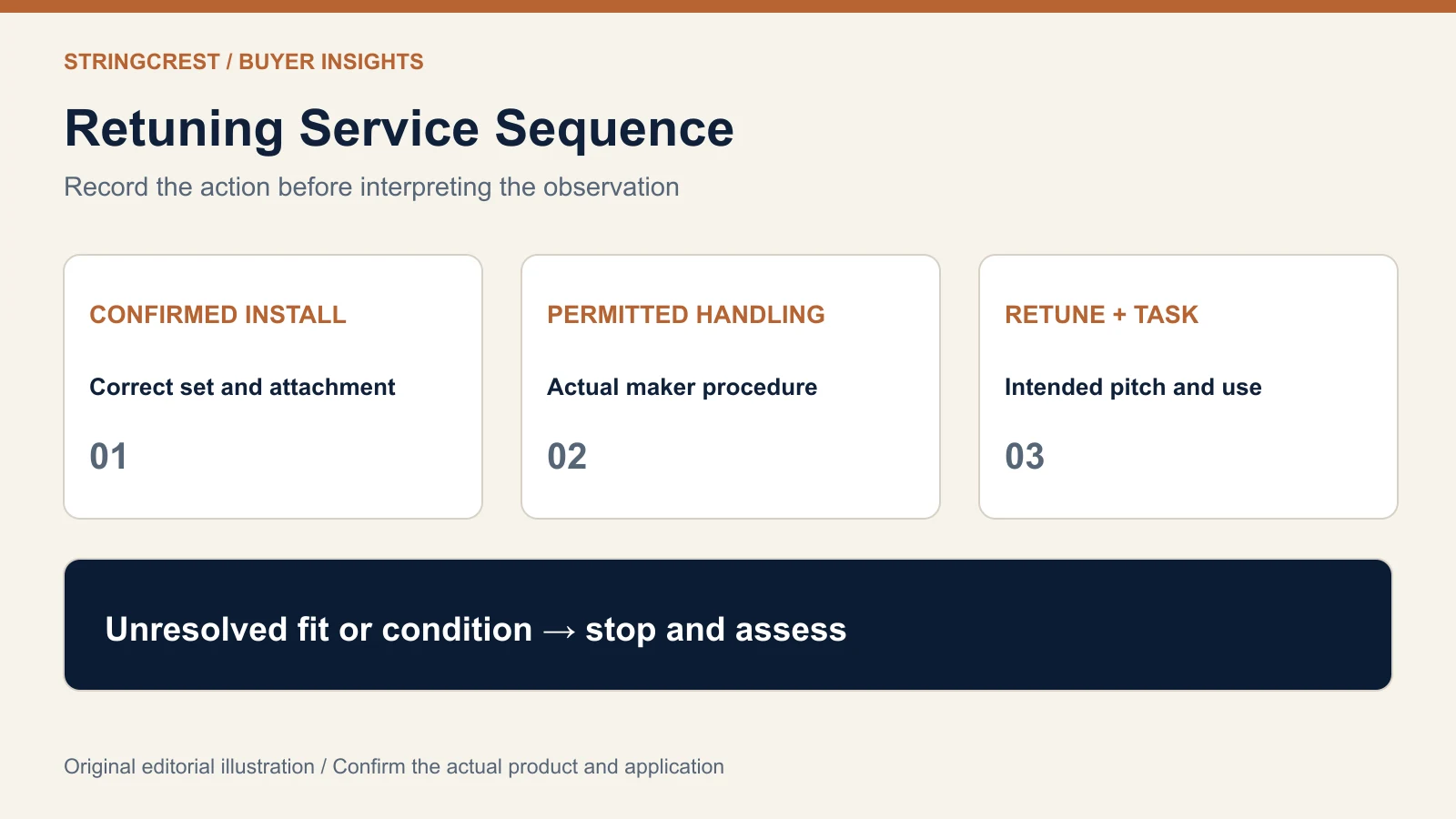Click the subtitle about recording the action
This screenshot has height=819, width=1456.
tap(371, 187)
